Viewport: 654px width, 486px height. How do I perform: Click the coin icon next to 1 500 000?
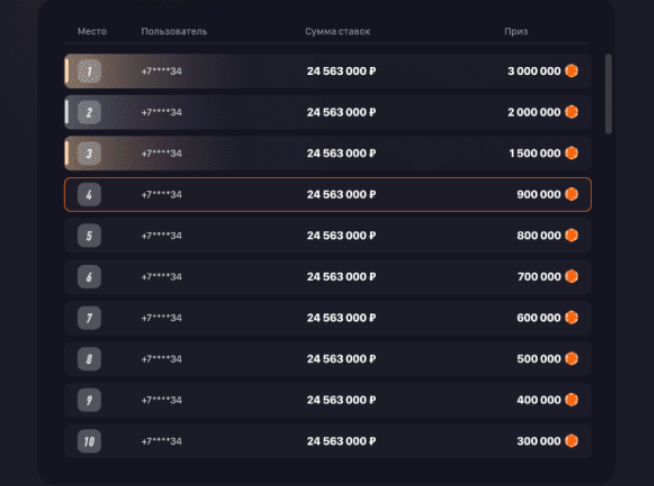click(x=571, y=153)
